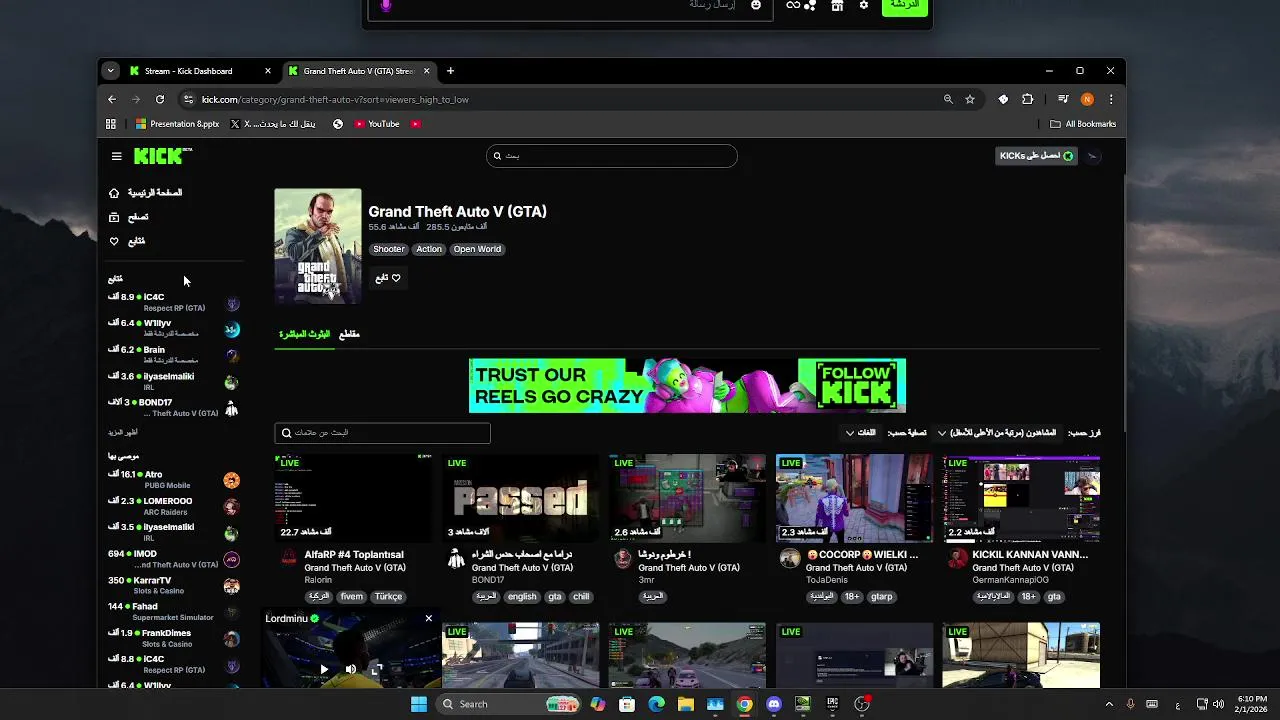Select the fivem tag
Screen dimensions: 1280x720
coord(352,596)
